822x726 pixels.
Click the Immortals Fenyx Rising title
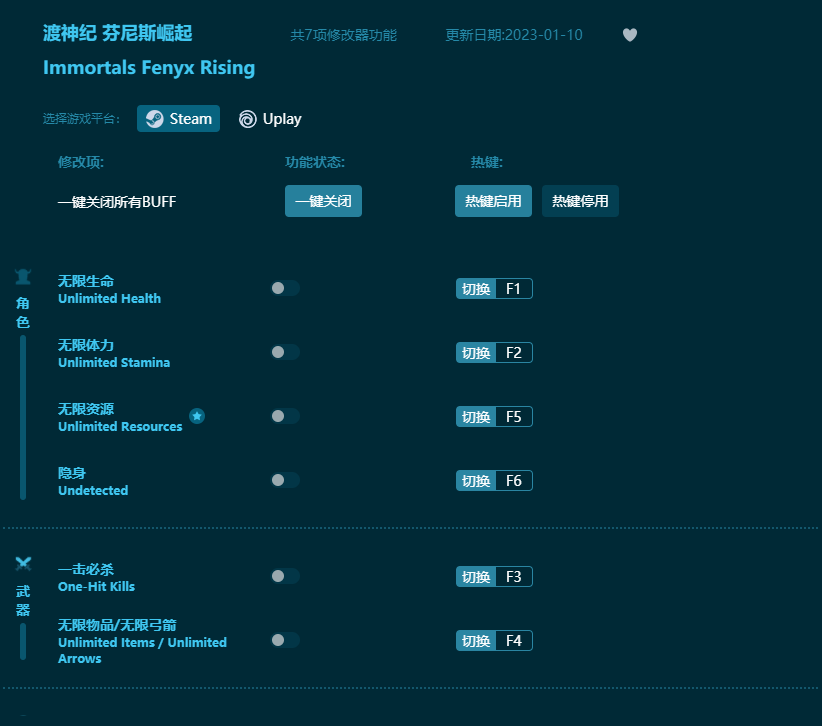tap(149, 68)
